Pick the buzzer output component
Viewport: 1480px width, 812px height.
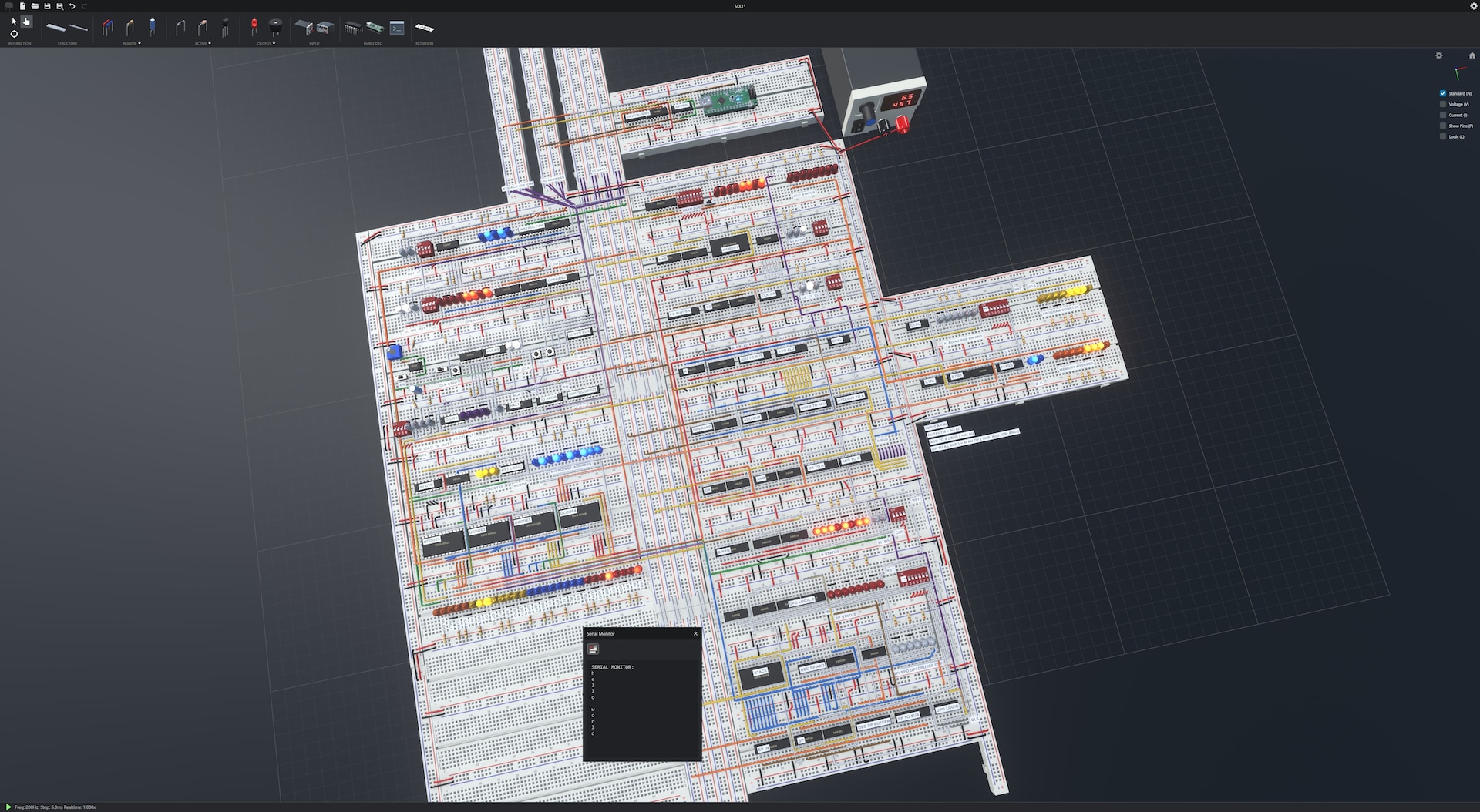click(275, 28)
